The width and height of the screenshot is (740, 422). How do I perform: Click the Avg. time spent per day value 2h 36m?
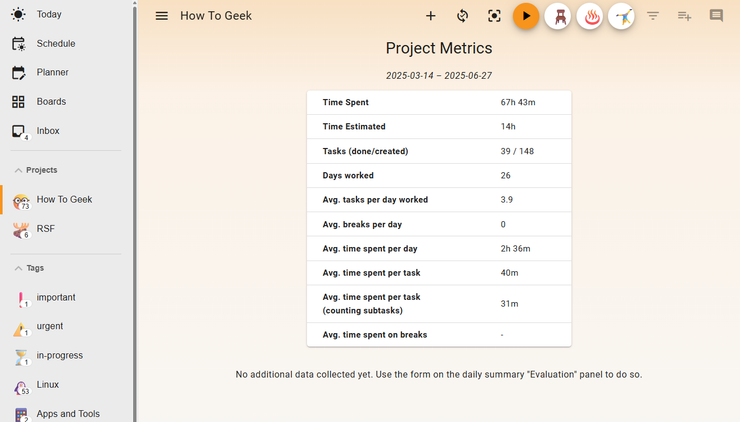coord(515,249)
